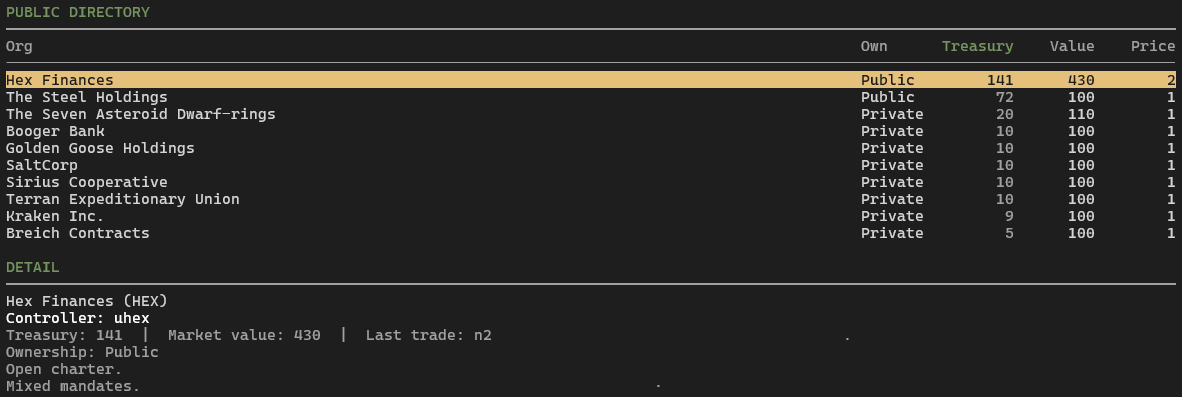Click the DETAIL section heading
Viewport: 1182px width, 397px height.
[32, 267]
